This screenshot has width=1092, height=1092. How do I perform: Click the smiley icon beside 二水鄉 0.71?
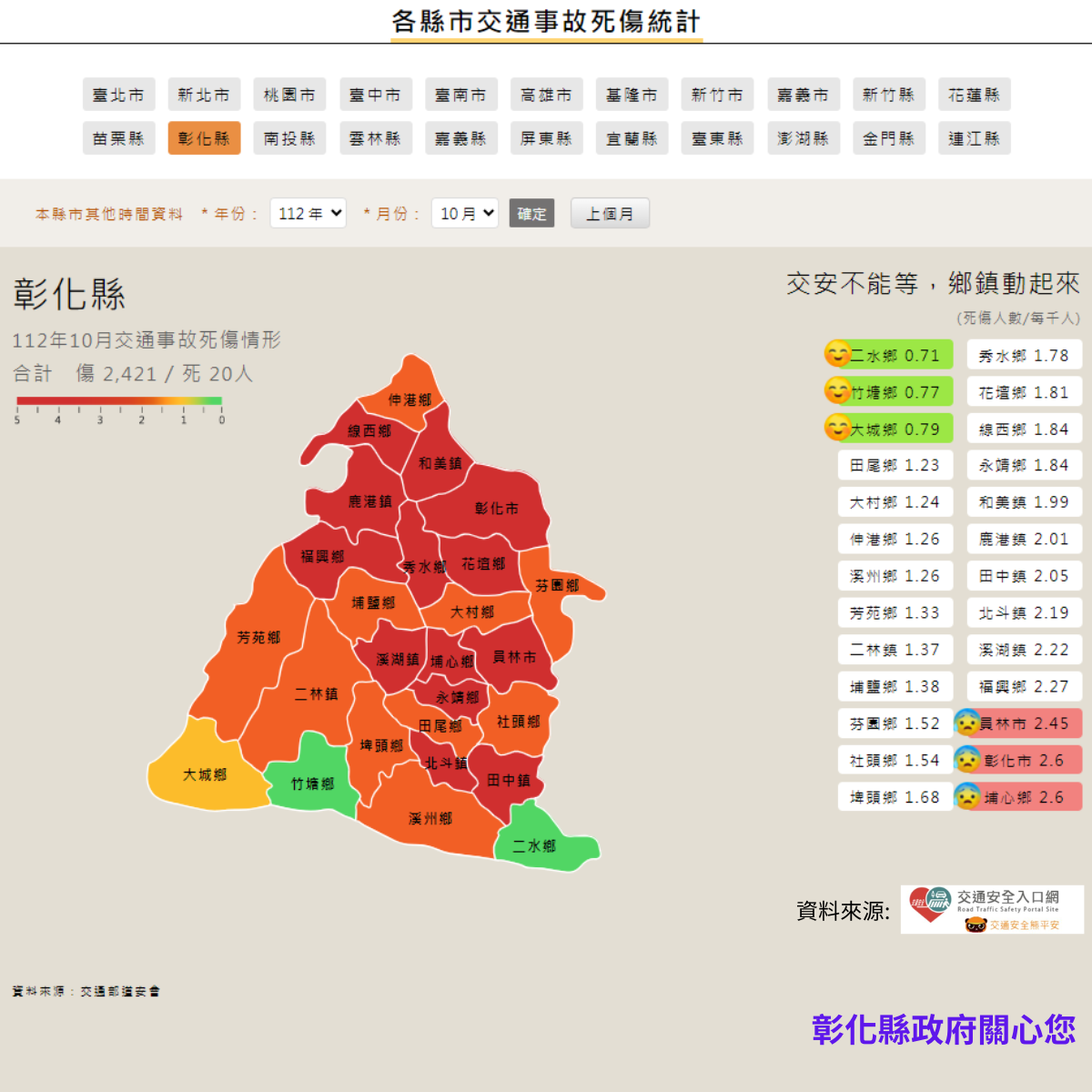click(837, 353)
